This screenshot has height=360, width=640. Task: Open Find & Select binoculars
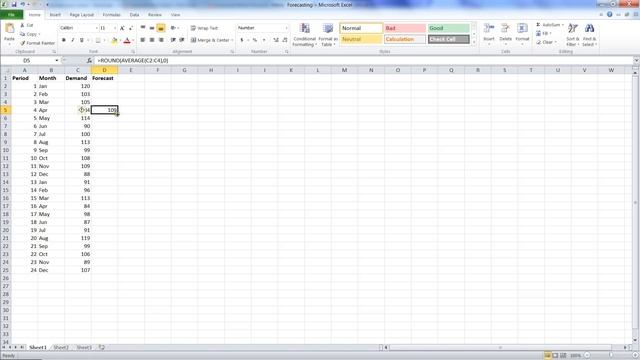click(x=589, y=34)
